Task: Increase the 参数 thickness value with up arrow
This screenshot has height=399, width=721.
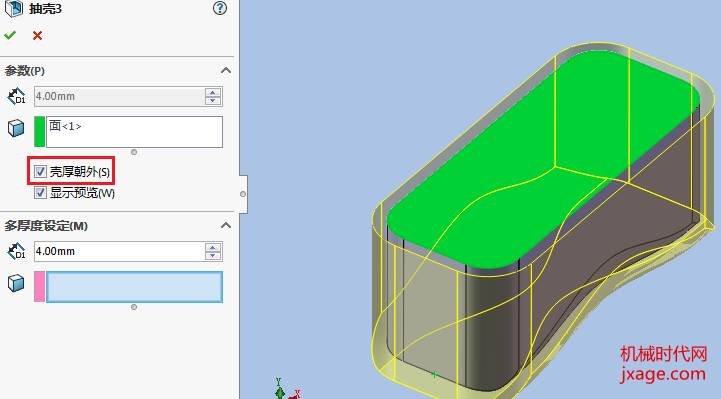Action: click(x=212, y=92)
